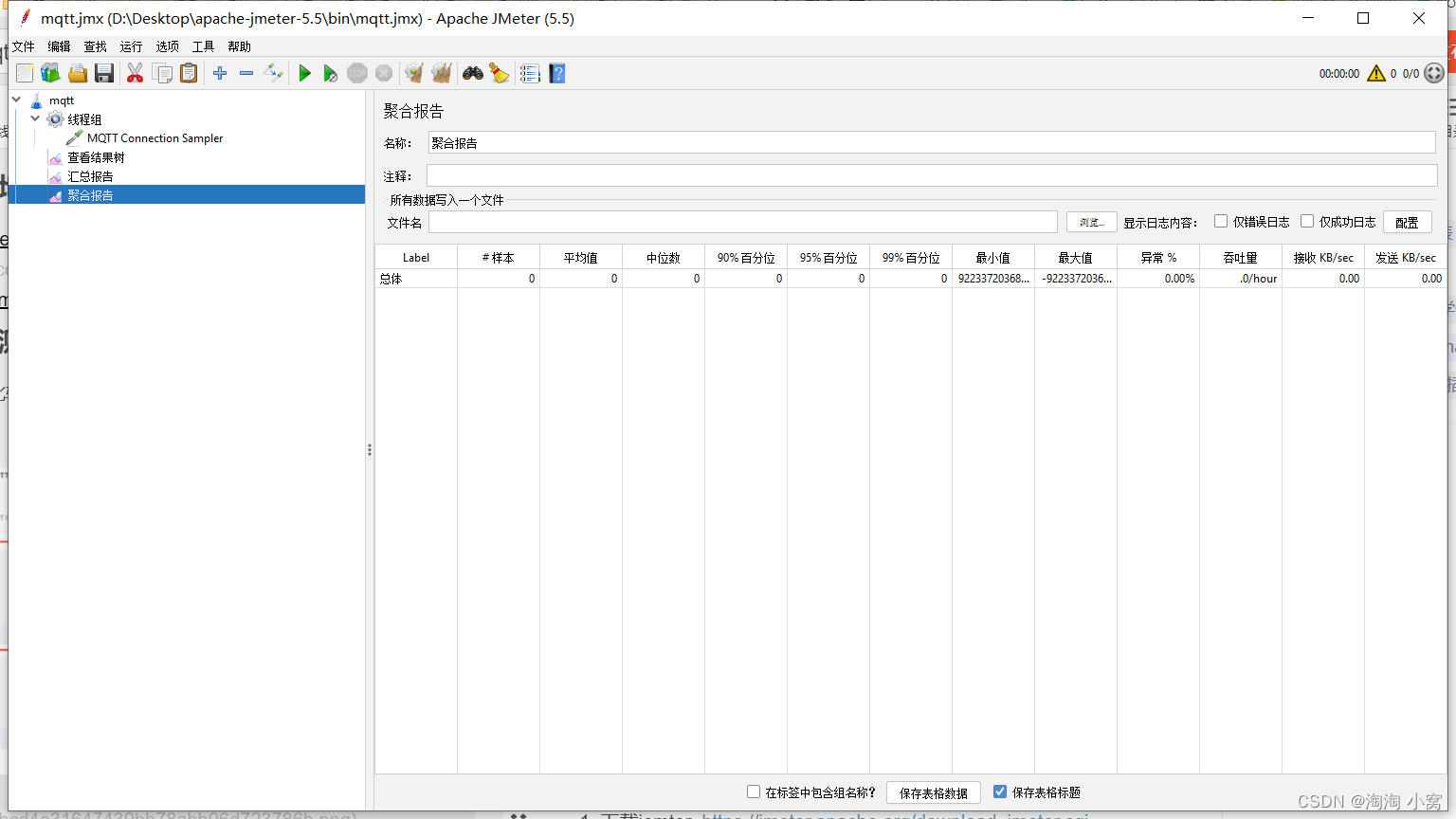Screen dimensions: 1456x819
Task: Start the test with green play icon
Action: [x=304, y=73]
